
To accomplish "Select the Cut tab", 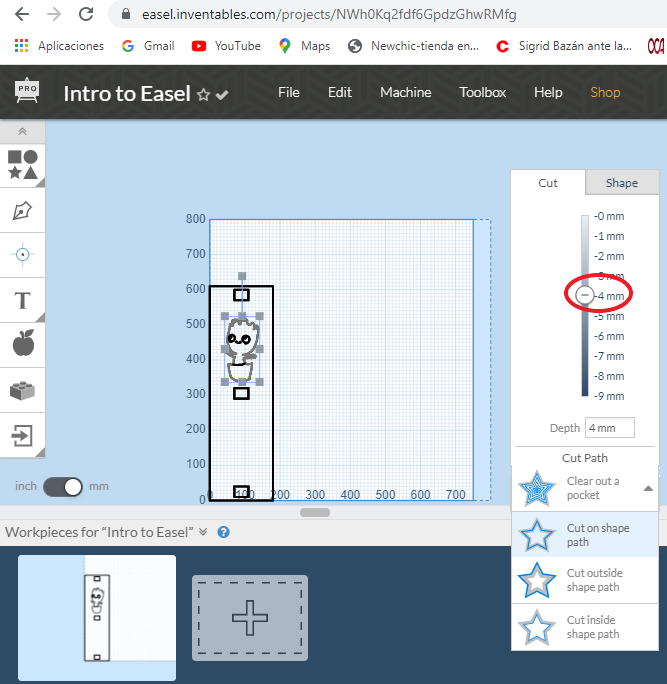I will (x=548, y=183).
